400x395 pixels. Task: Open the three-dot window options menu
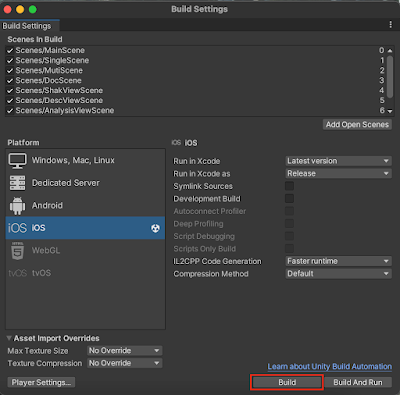(x=391, y=25)
